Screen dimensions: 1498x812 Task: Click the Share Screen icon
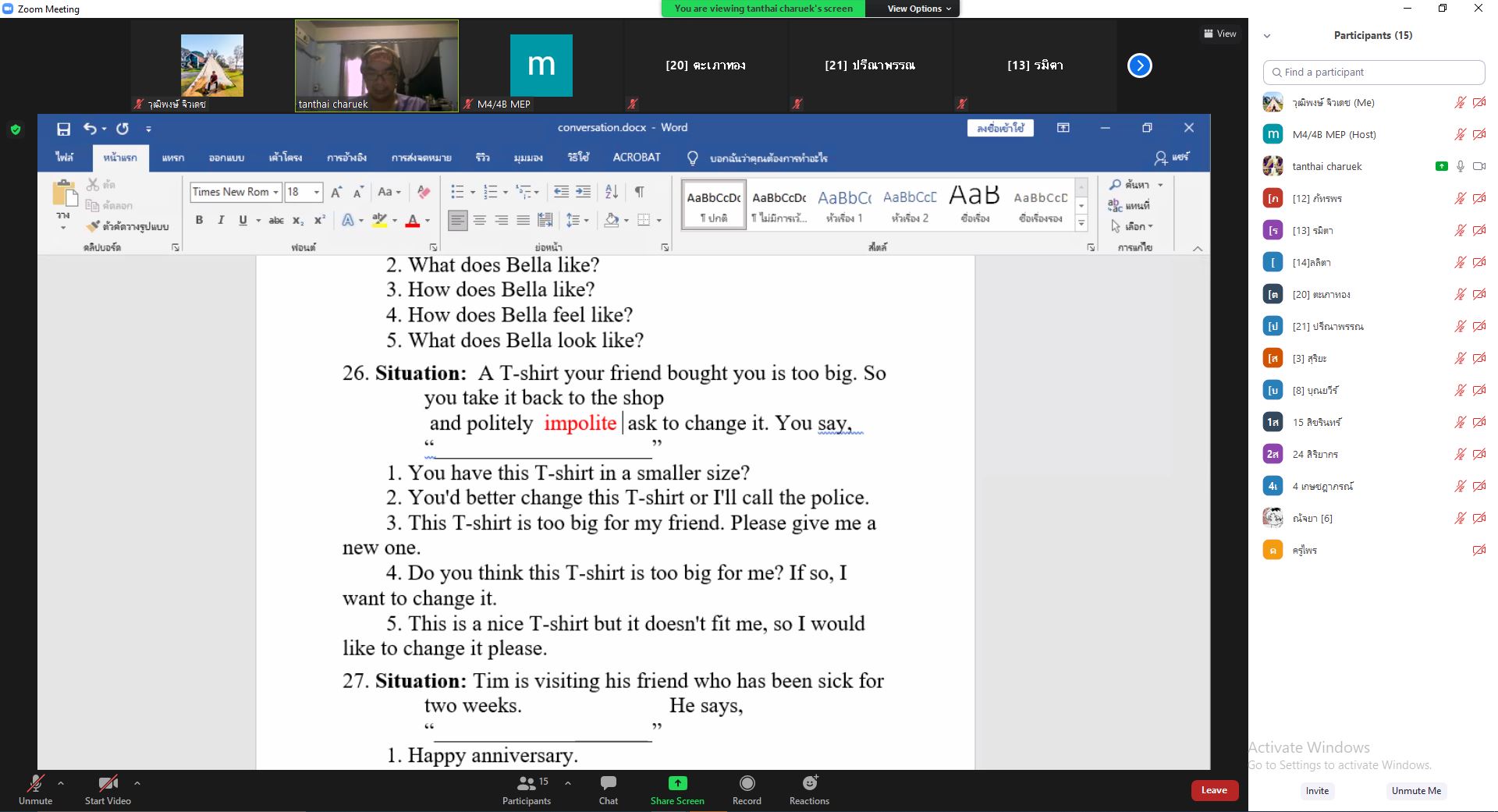pyautogui.click(x=677, y=783)
